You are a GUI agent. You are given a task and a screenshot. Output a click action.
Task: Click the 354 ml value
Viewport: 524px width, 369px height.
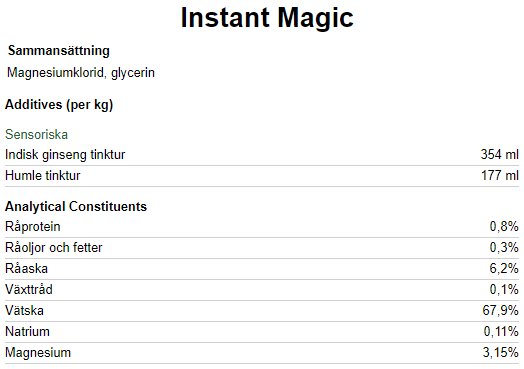tap(500, 154)
